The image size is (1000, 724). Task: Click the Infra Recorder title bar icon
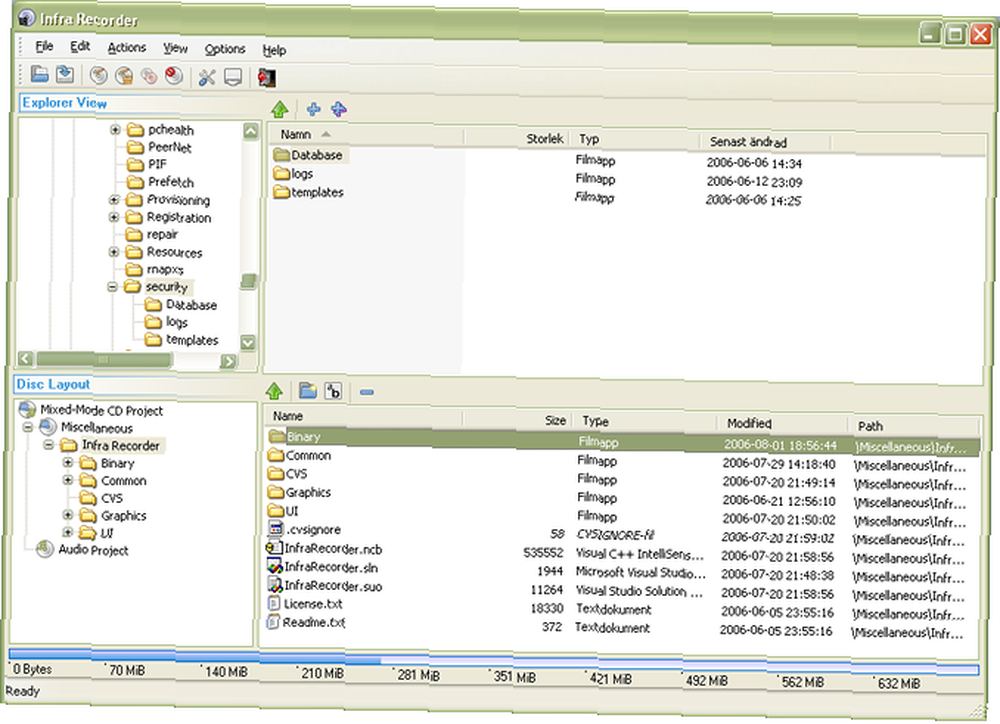[26, 18]
